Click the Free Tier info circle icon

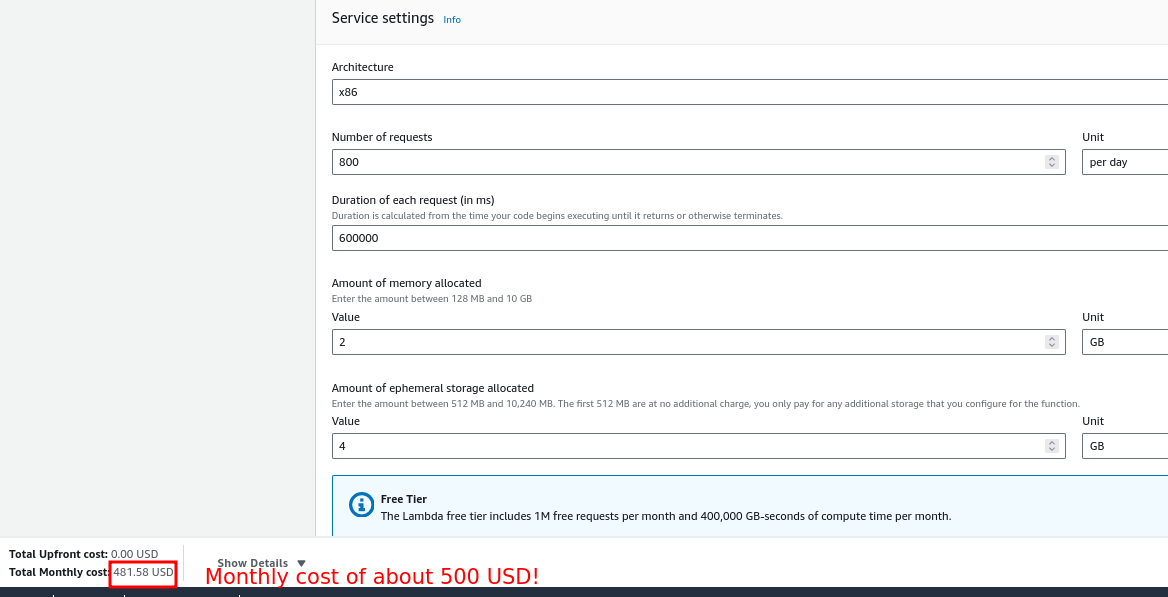361,505
